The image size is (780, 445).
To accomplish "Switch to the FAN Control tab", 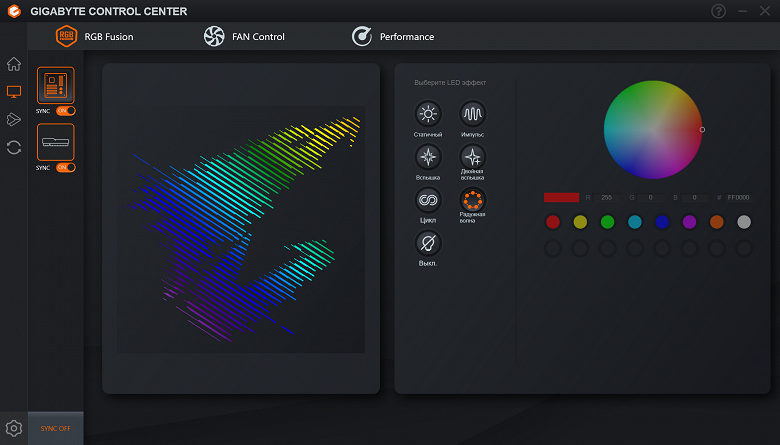I will click(x=244, y=36).
